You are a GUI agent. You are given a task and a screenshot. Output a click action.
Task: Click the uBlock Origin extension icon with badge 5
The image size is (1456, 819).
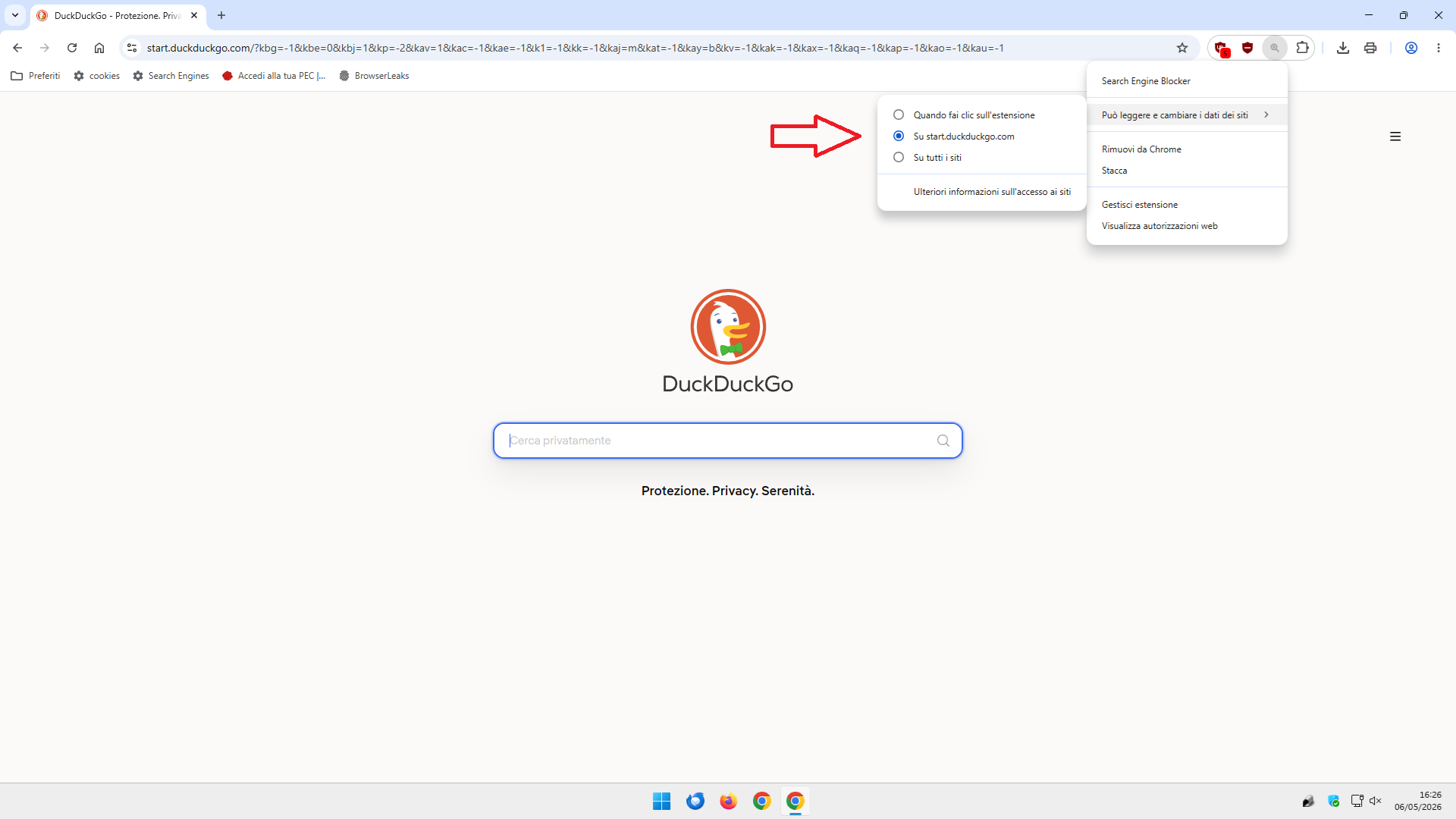click(1221, 49)
